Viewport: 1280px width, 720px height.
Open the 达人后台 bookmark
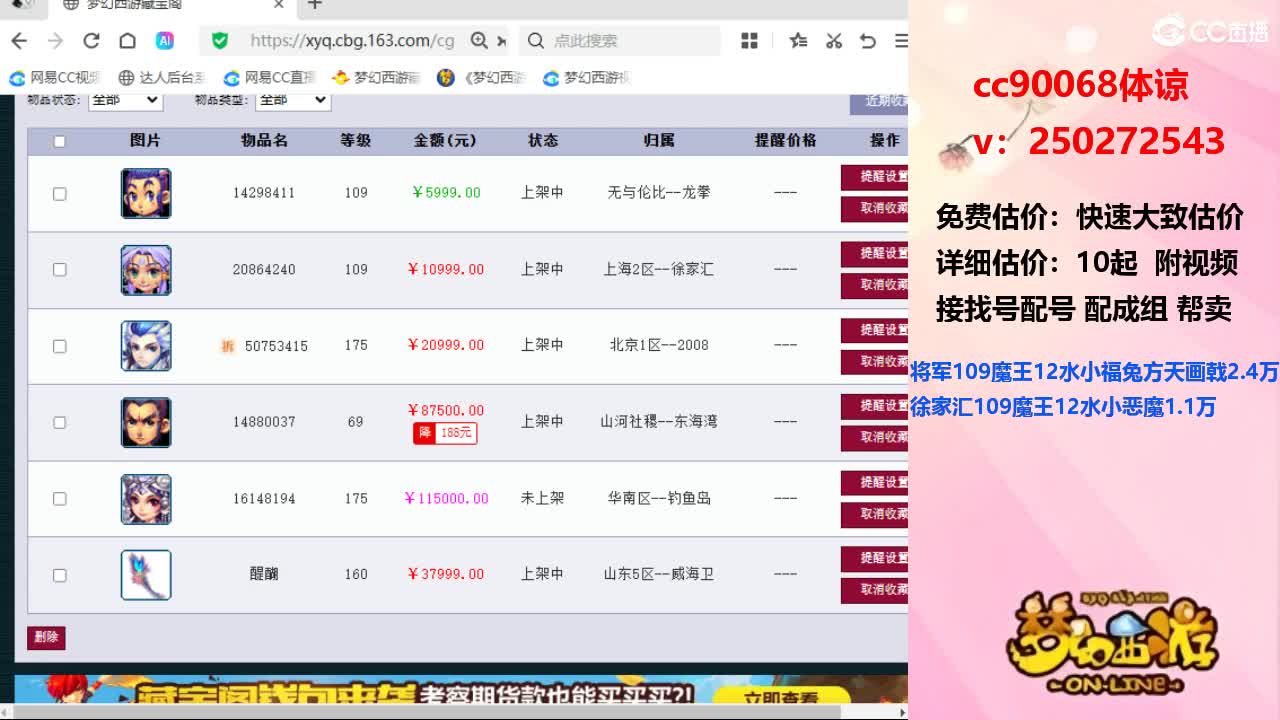pyautogui.click(x=162, y=78)
